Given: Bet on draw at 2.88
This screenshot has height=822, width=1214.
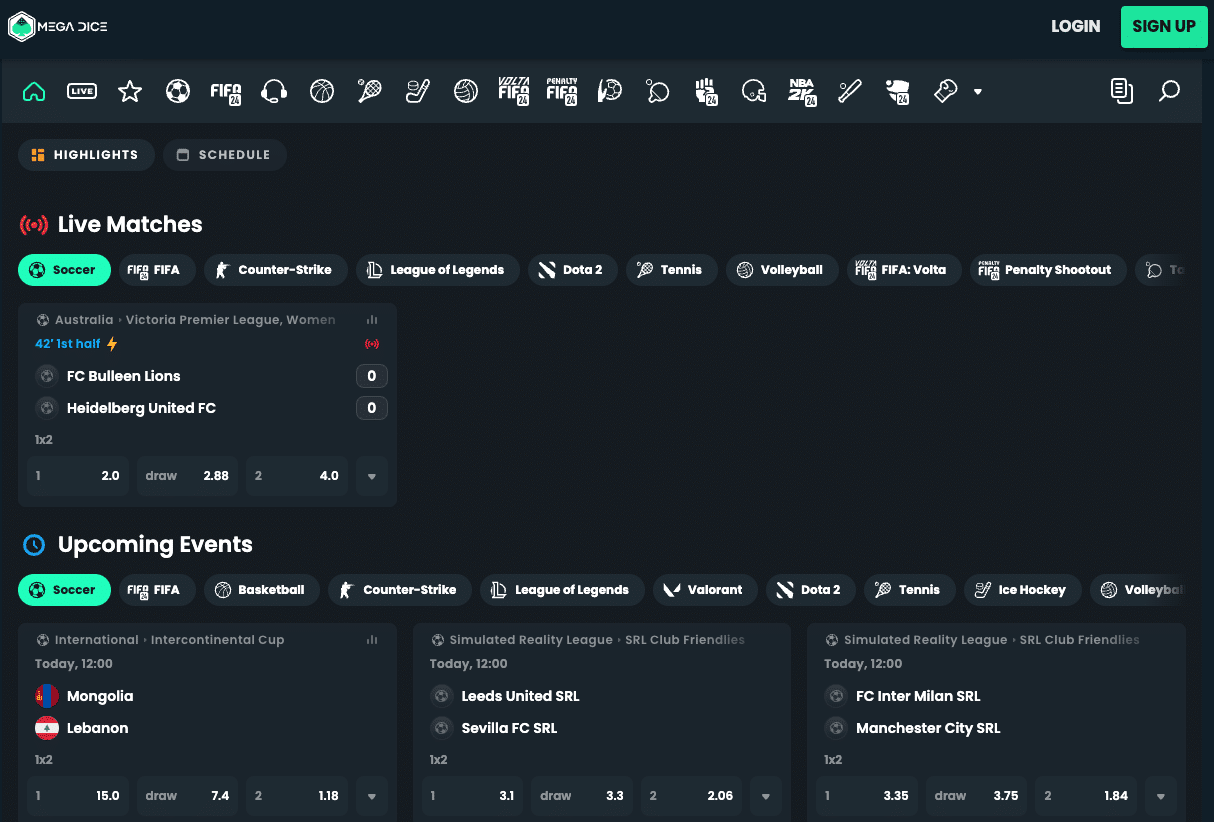Looking at the screenshot, I should pyautogui.click(x=188, y=476).
